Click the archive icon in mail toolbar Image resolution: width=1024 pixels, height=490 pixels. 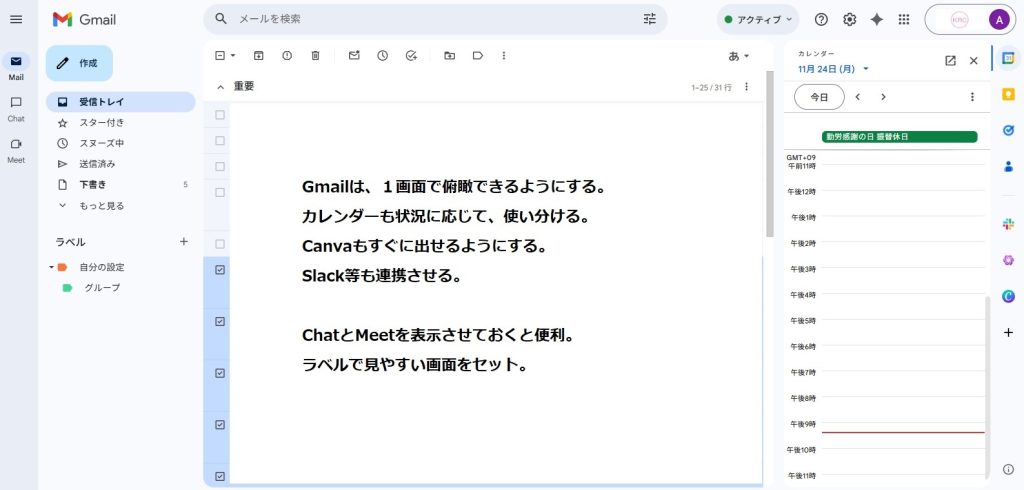point(259,56)
